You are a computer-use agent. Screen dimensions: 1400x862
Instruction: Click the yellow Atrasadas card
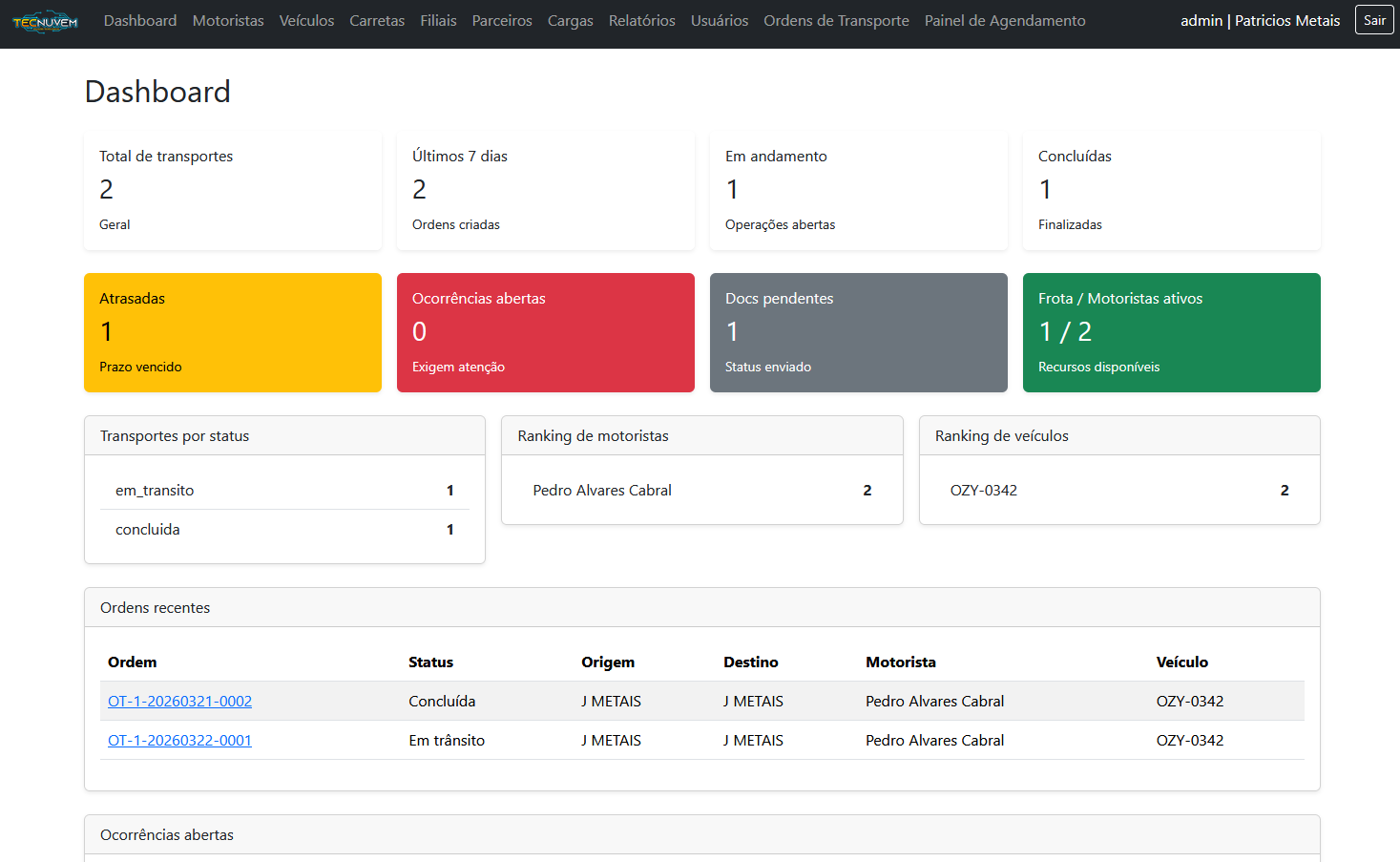pyautogui.click(x=233, y=332)
